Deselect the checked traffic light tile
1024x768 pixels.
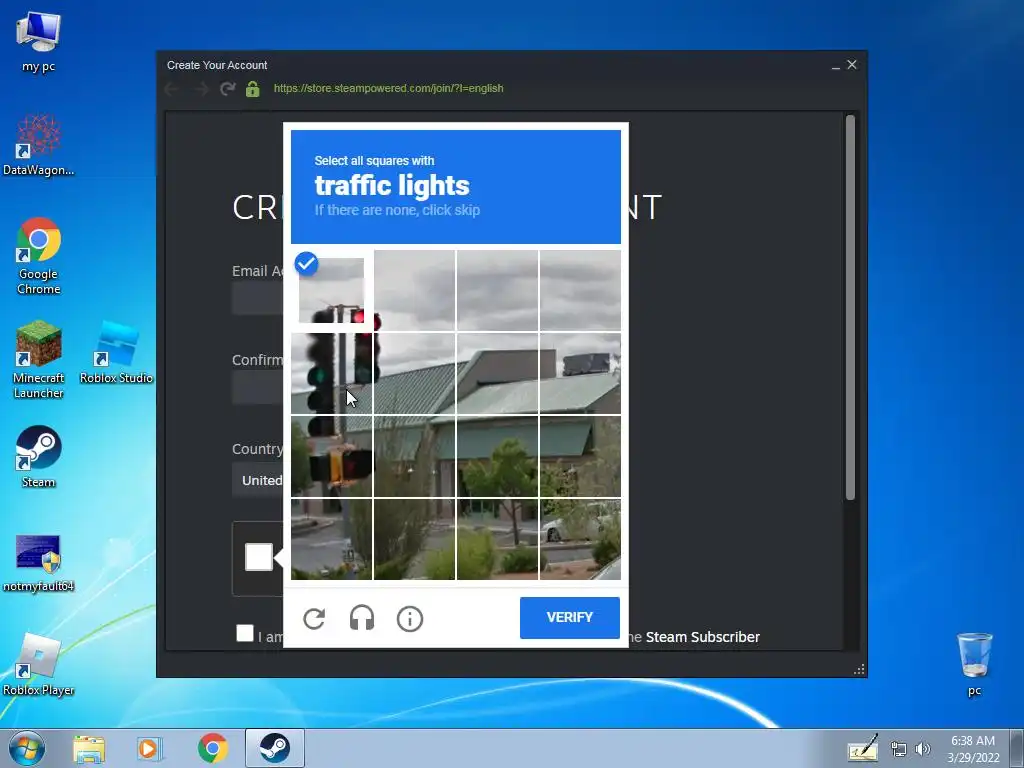332,291
